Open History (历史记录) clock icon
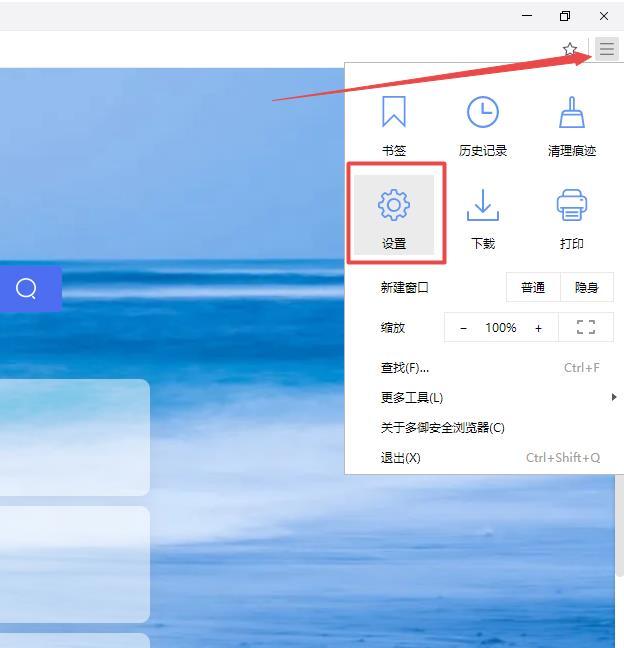624x648 pixels. click(483, 112)
